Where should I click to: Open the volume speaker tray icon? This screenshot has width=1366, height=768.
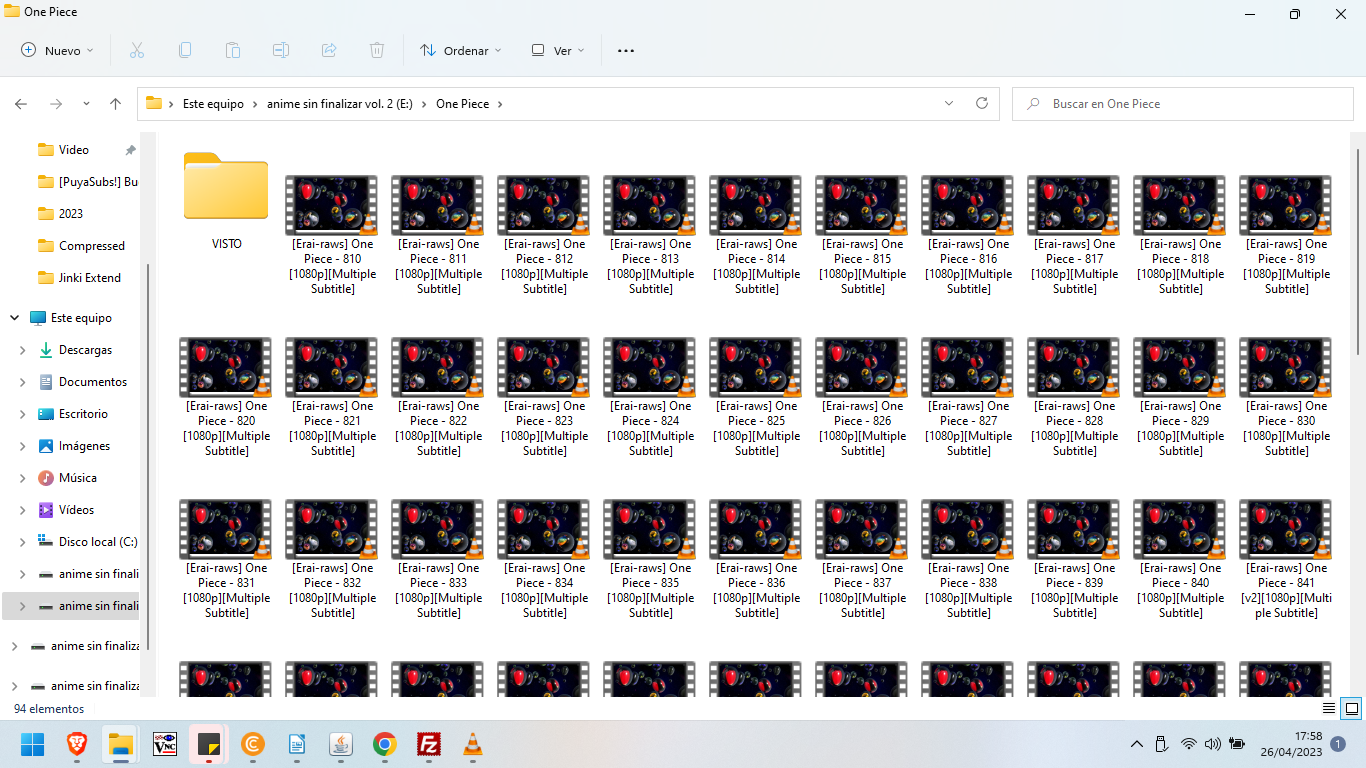1212,744
